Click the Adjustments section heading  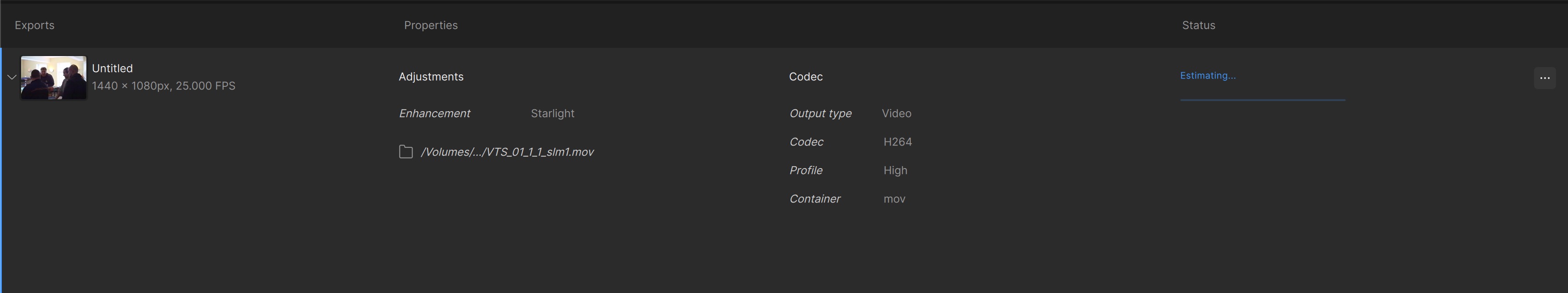click(x=431, y=77)
